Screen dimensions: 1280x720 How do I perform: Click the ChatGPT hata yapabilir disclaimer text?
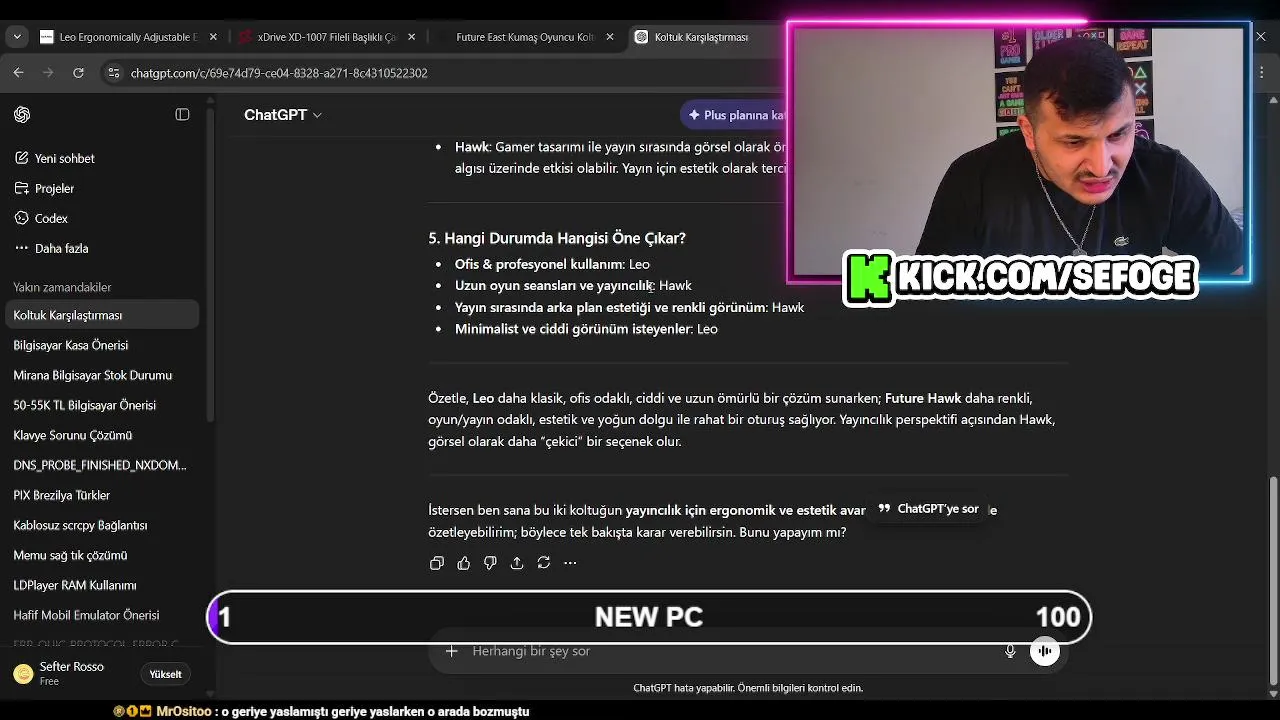coord(748,688)
